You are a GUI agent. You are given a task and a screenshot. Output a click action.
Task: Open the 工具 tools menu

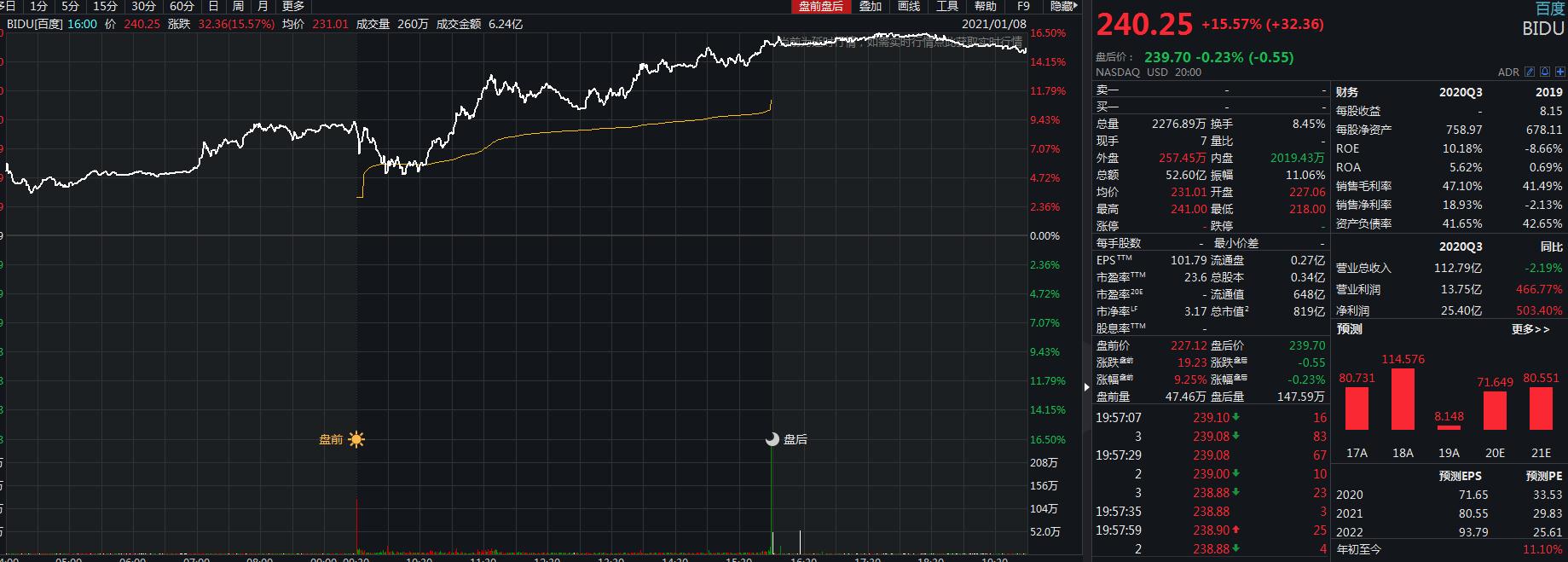pyautogui.click(x=947, y=6)
